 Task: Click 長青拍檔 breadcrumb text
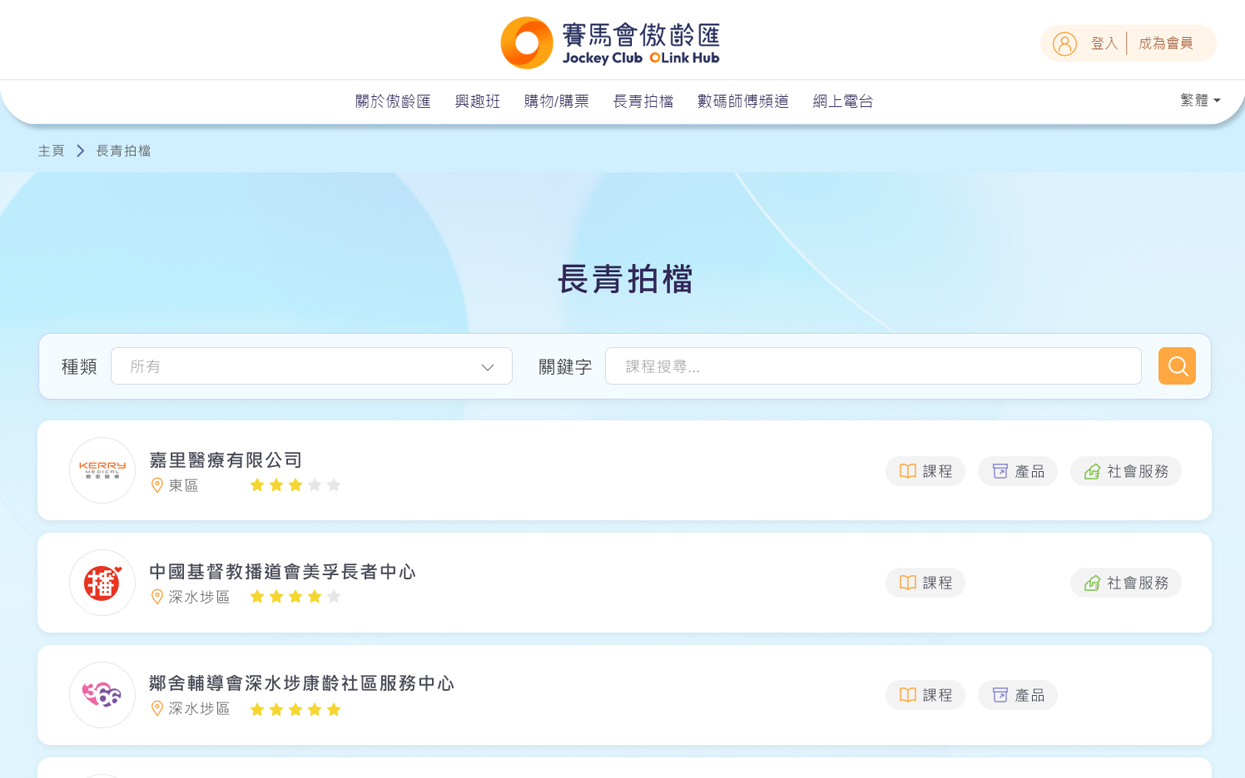(123, 151)
